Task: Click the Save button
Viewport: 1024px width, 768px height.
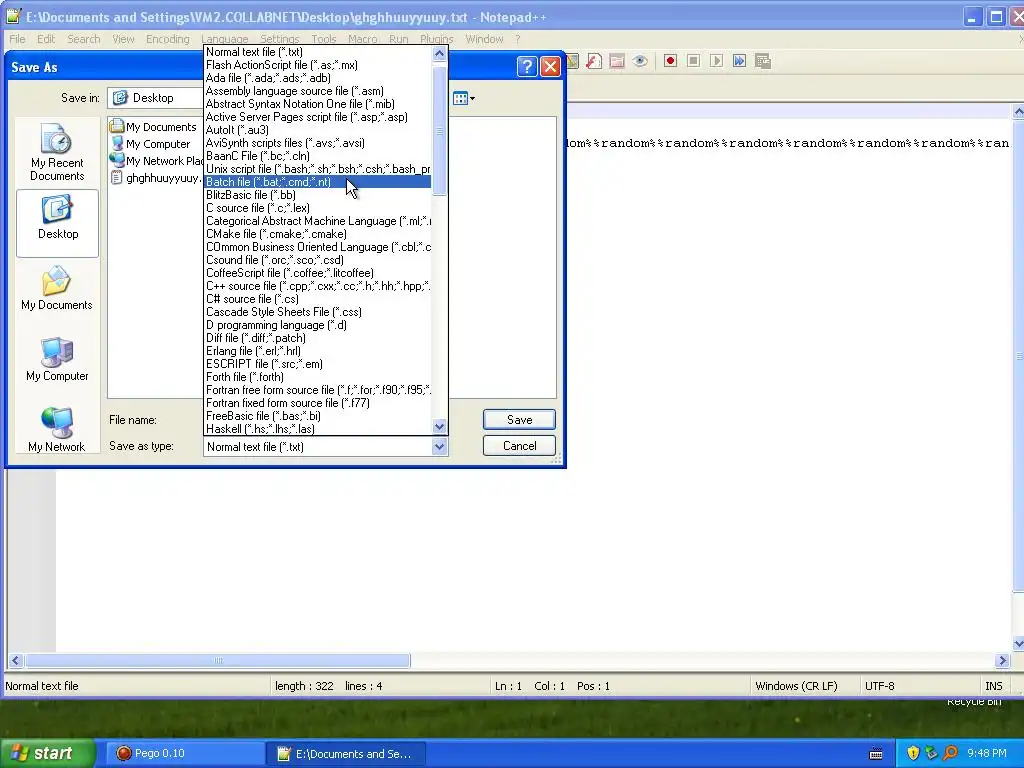Action: click(x=519, y=420)
